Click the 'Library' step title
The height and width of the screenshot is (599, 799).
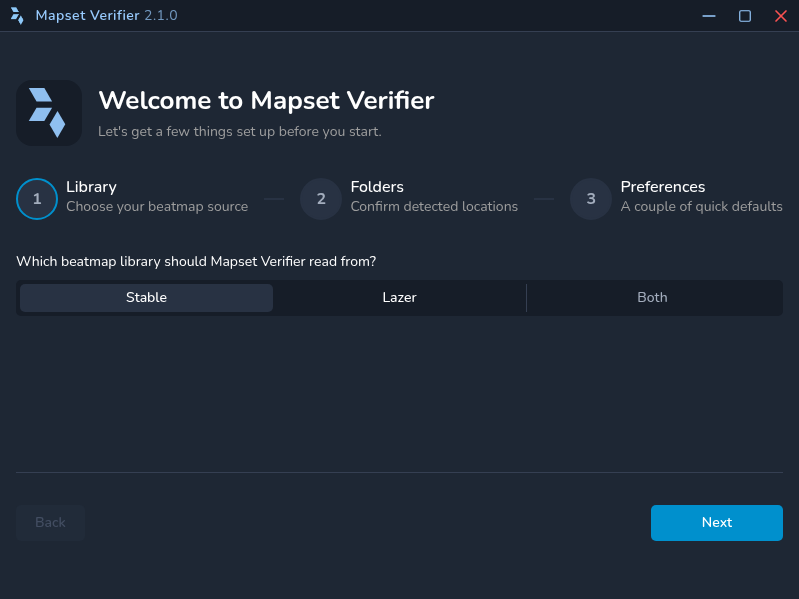click(x=91, y=187)
